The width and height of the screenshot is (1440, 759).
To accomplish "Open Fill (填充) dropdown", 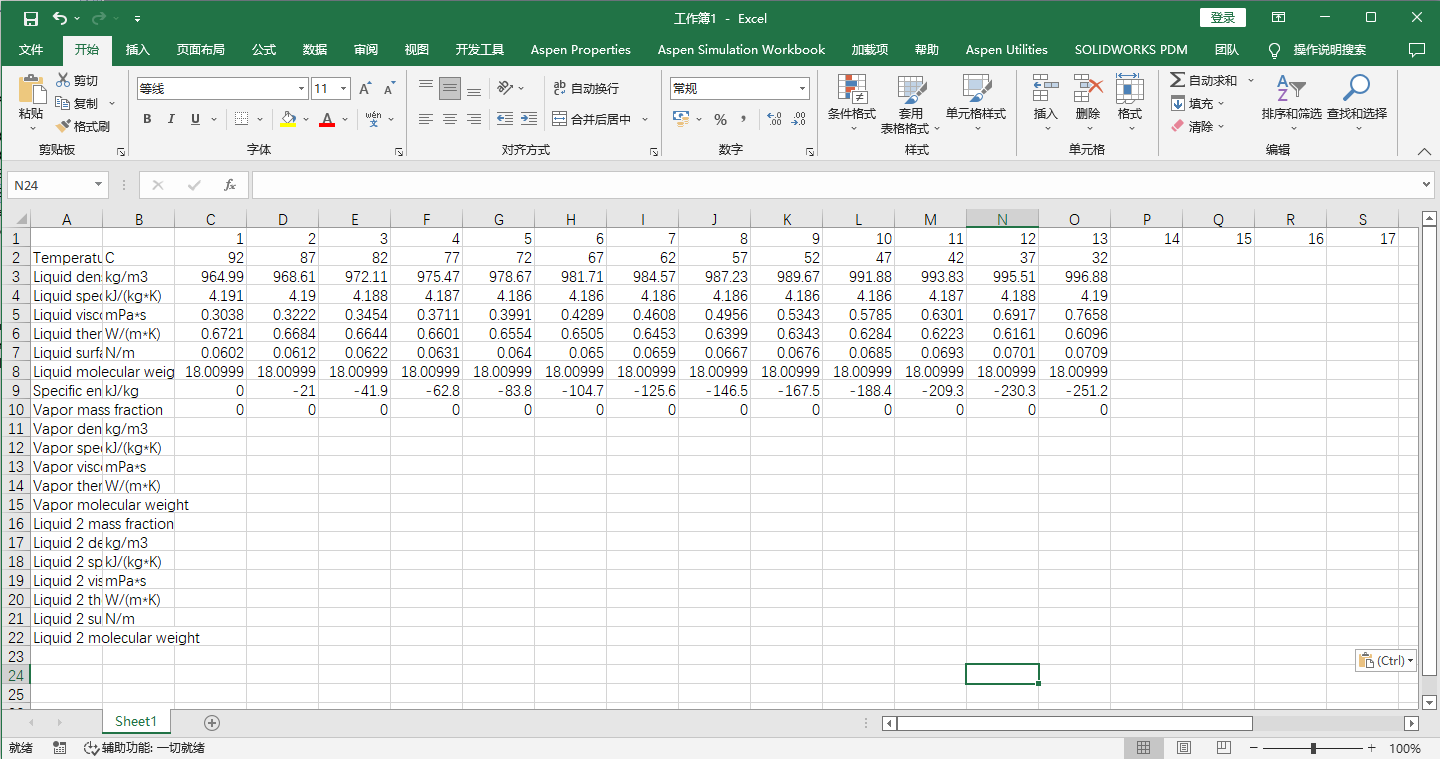I will click(1198, 103).
